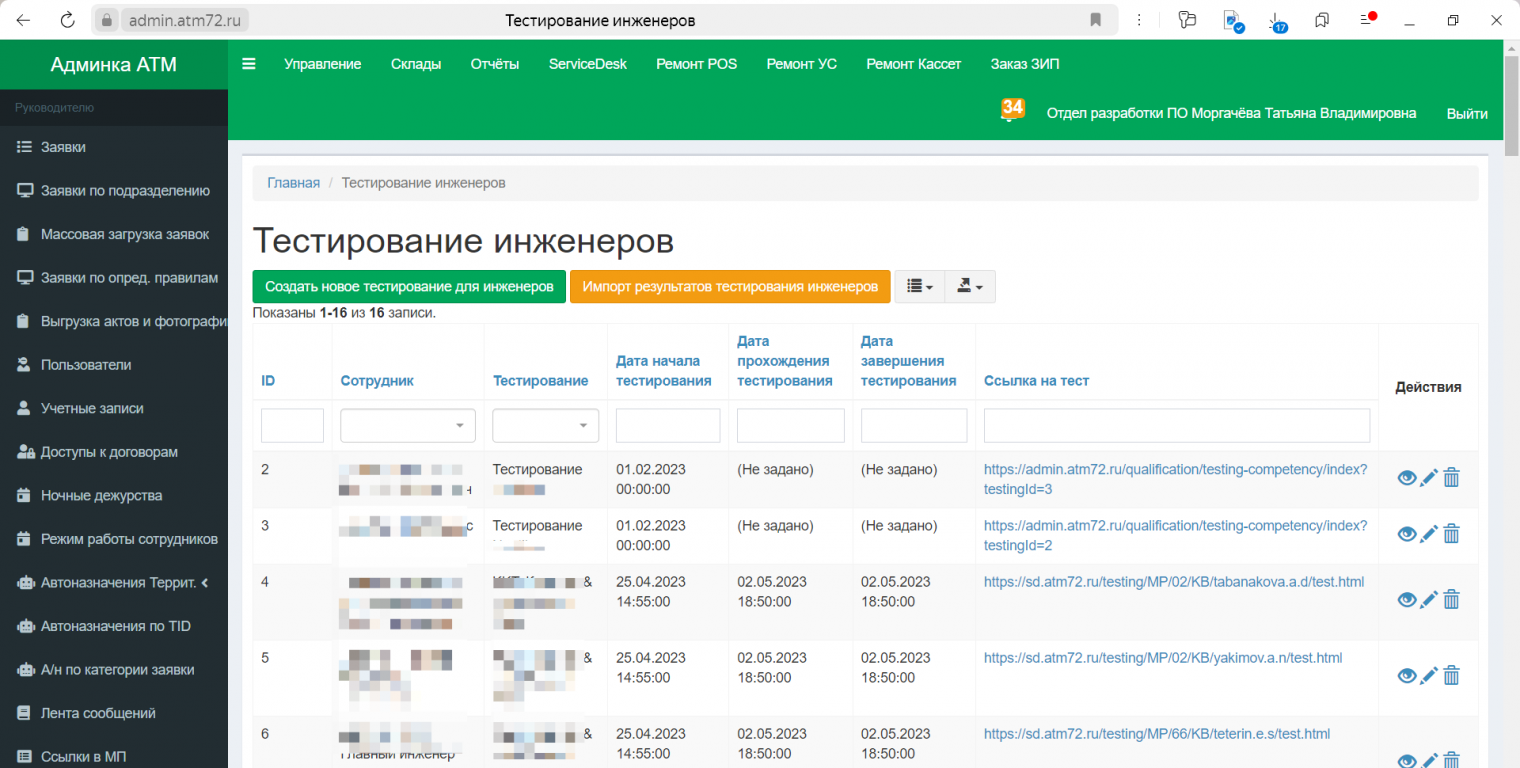View record ID 5 via eye icon
The image size is (1520, 768).
[1406, 676]
